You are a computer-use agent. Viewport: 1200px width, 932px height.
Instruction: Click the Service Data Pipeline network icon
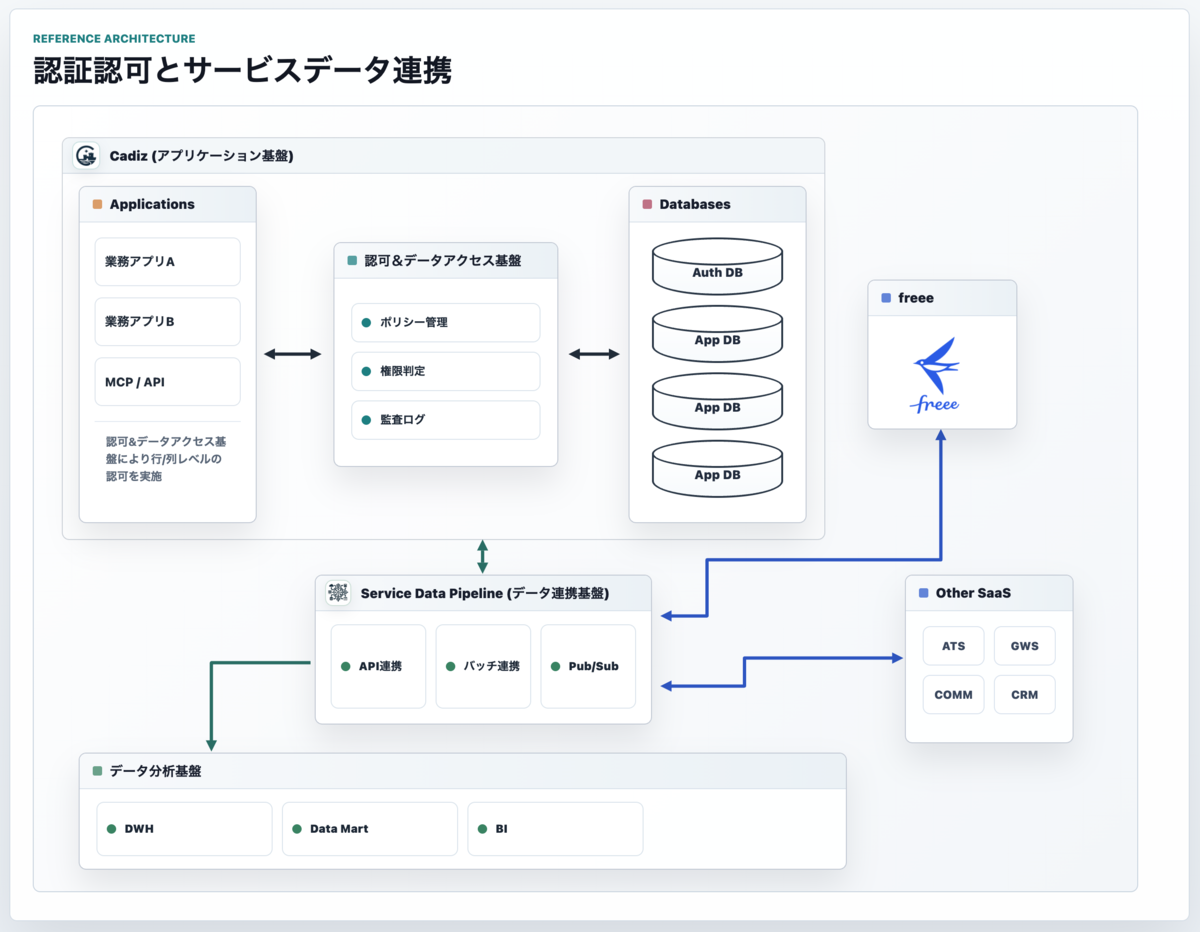tap(338, 593)
